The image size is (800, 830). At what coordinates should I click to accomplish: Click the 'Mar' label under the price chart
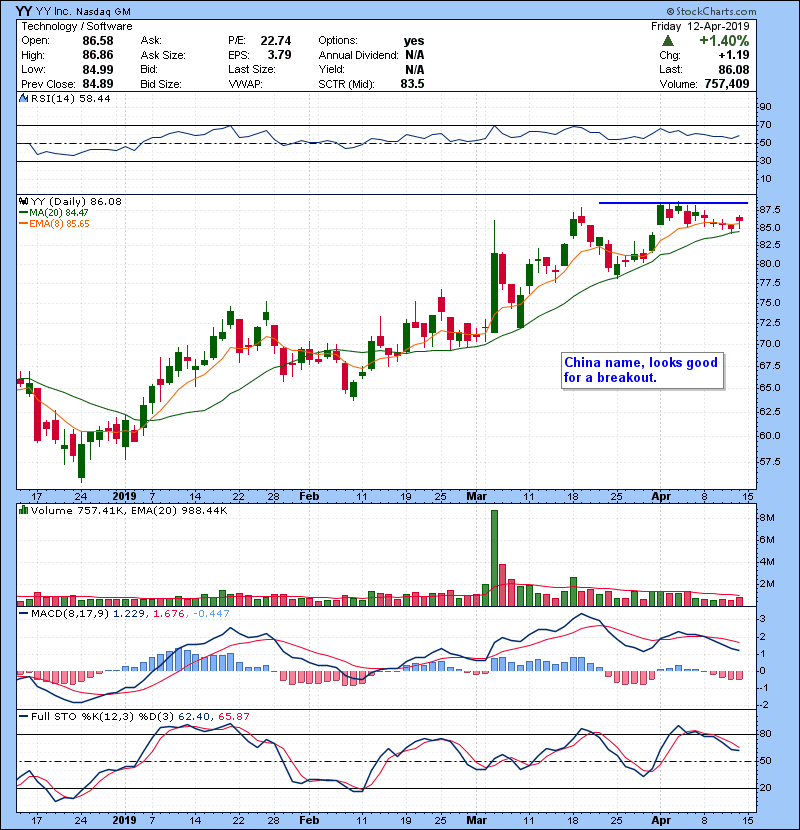point(477,496)
